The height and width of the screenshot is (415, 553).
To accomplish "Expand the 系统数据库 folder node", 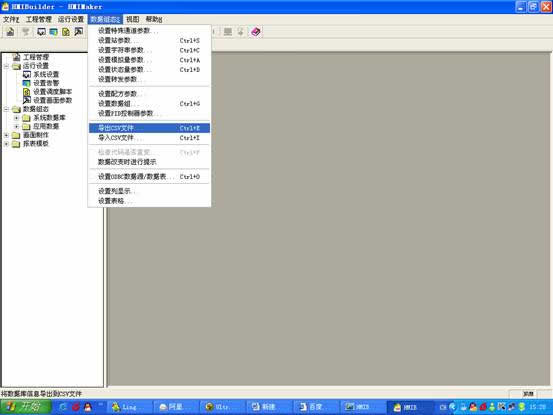I will [16, 118].
